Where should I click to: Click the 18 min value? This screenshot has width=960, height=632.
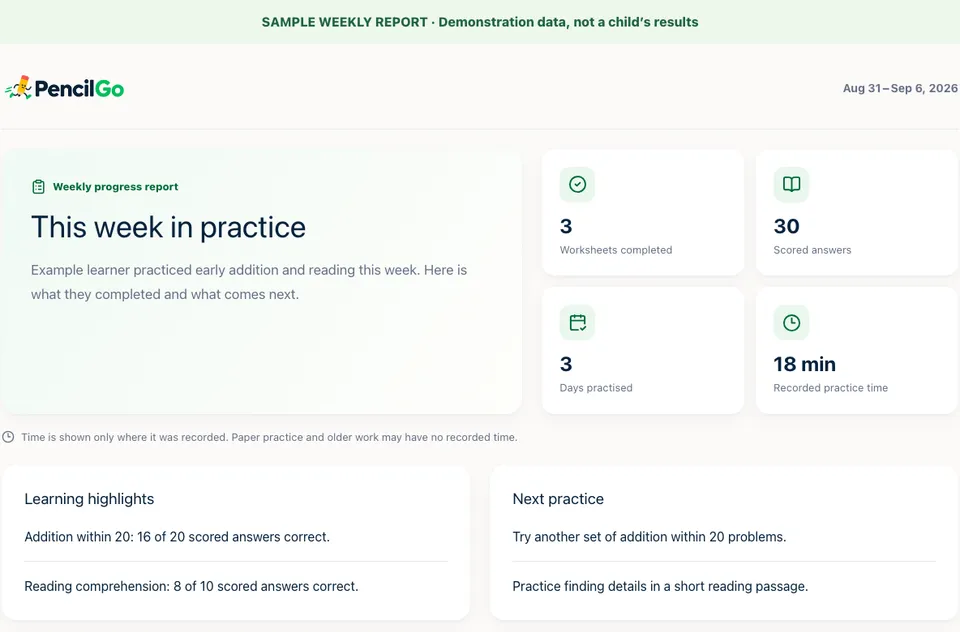[804, 364]
